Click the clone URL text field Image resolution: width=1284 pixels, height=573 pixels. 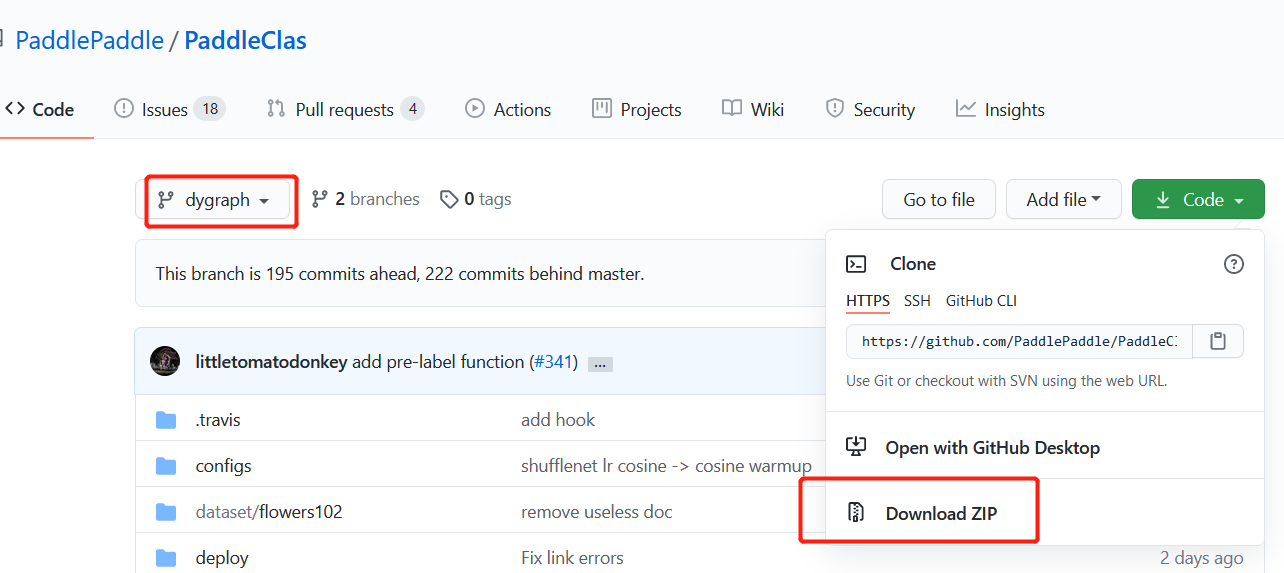click(x=1019, y=341)
